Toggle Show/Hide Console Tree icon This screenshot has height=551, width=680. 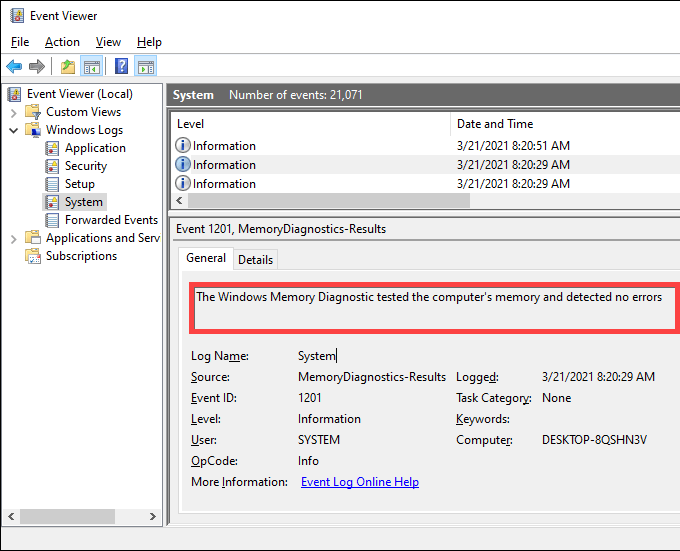(x=91, y=67)
